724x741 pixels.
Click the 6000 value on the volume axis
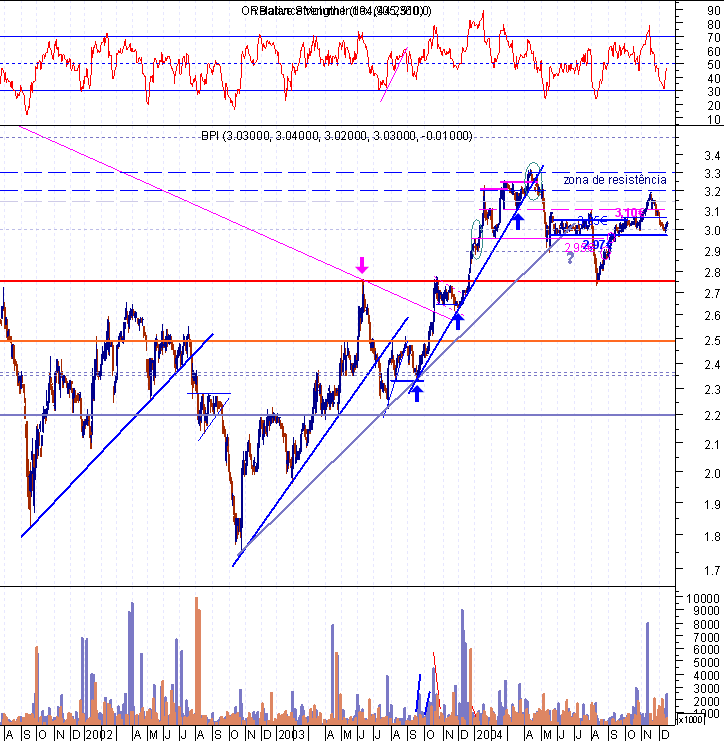point(706,650)
